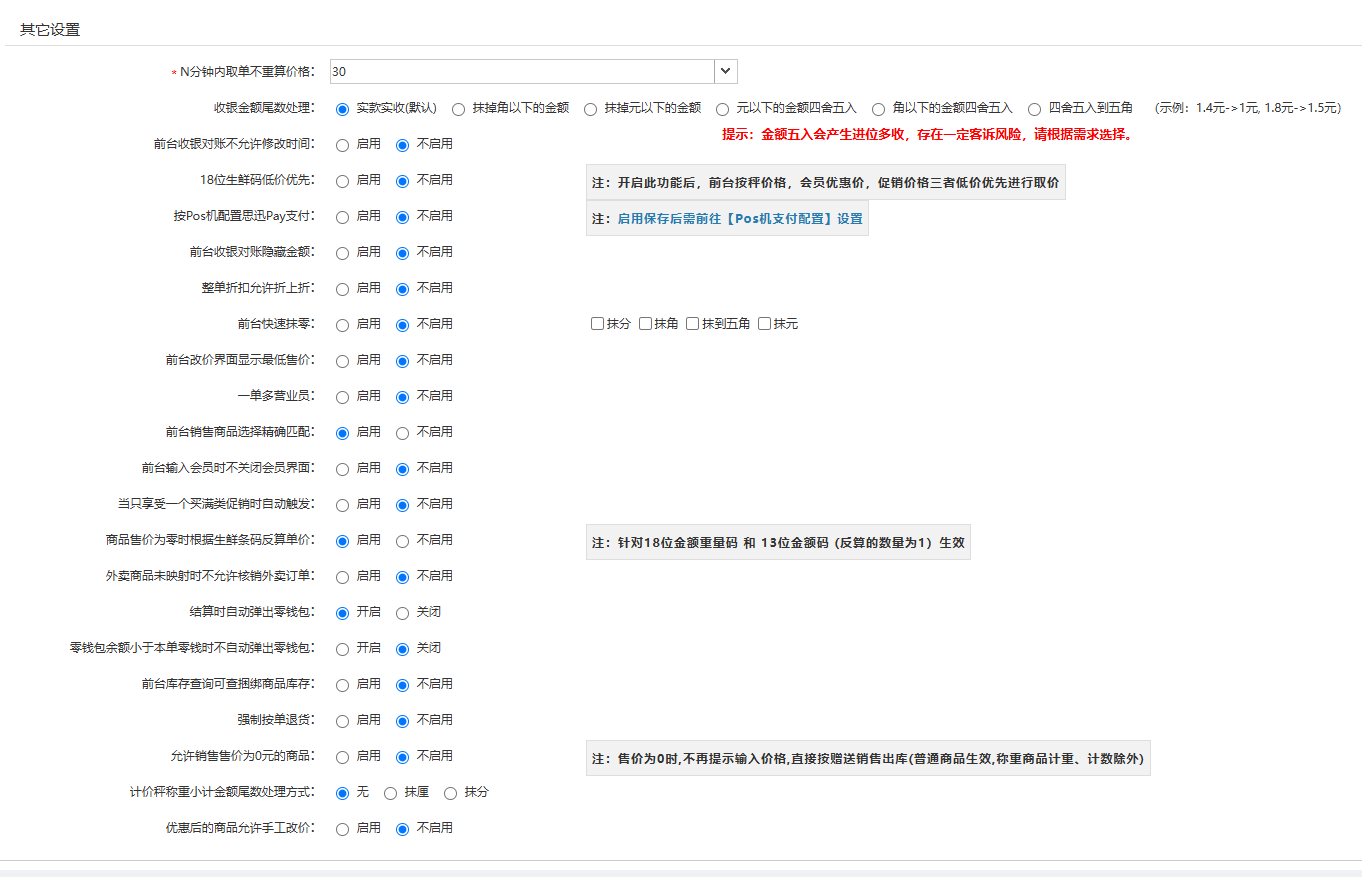Open the N分钟内取单不重算价格 dropdown arrow
Screen dimensions: 1362x877
tap(726, 72)
